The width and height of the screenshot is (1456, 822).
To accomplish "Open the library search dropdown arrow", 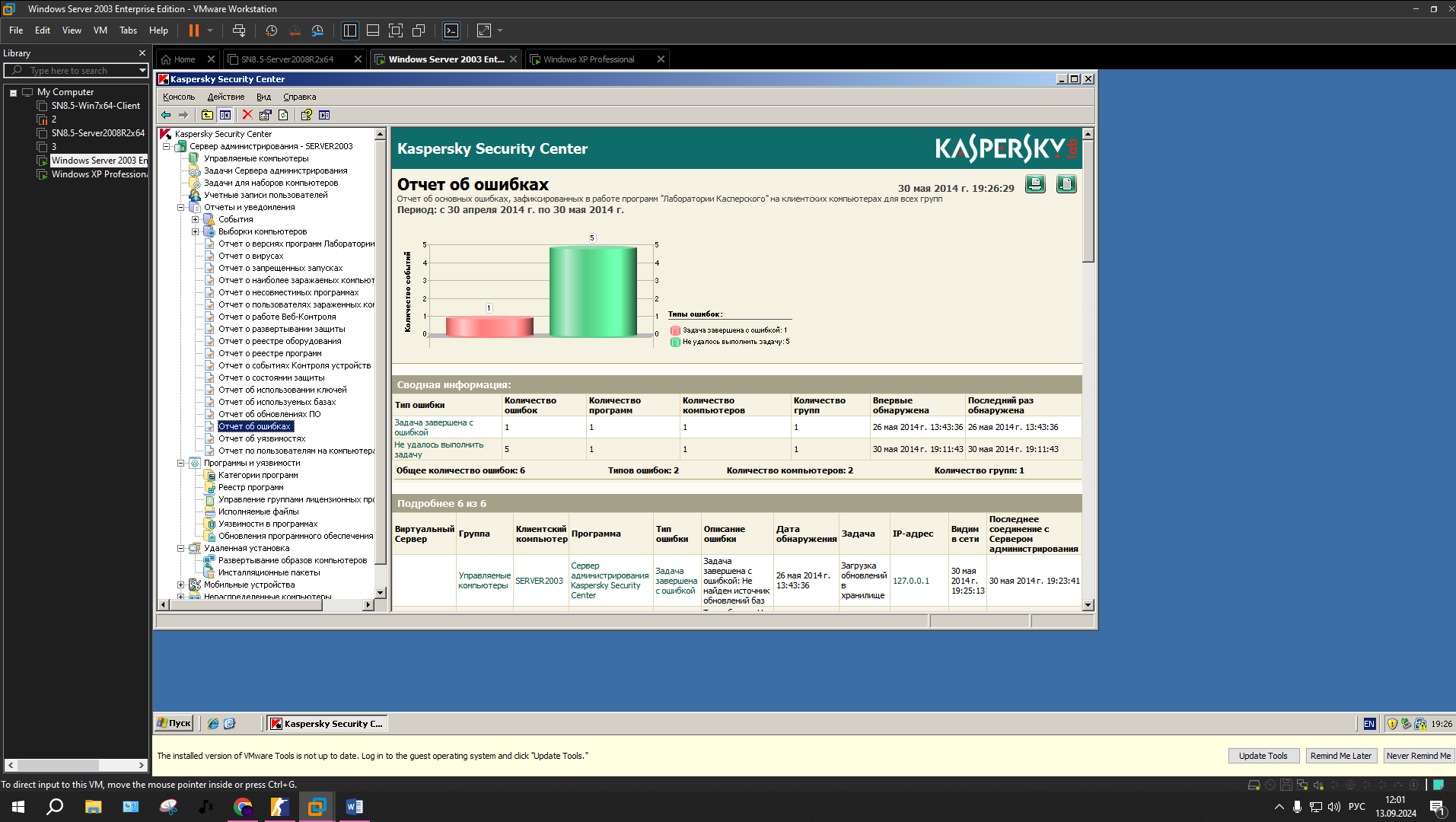I will pos(142,71).
